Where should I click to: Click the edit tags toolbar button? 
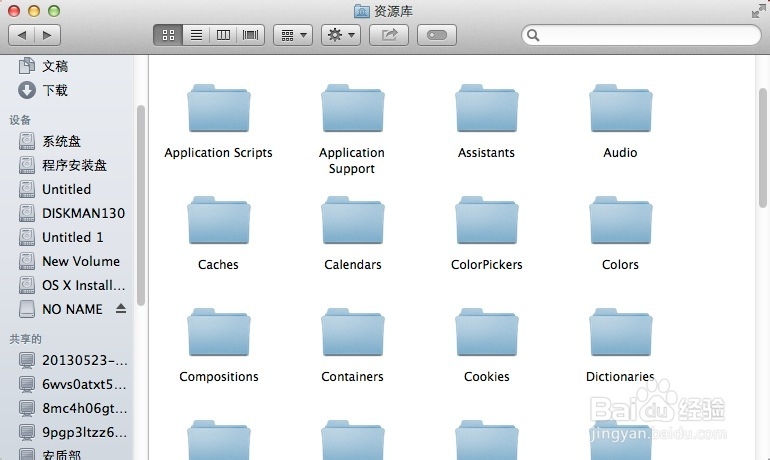[437, 35]
